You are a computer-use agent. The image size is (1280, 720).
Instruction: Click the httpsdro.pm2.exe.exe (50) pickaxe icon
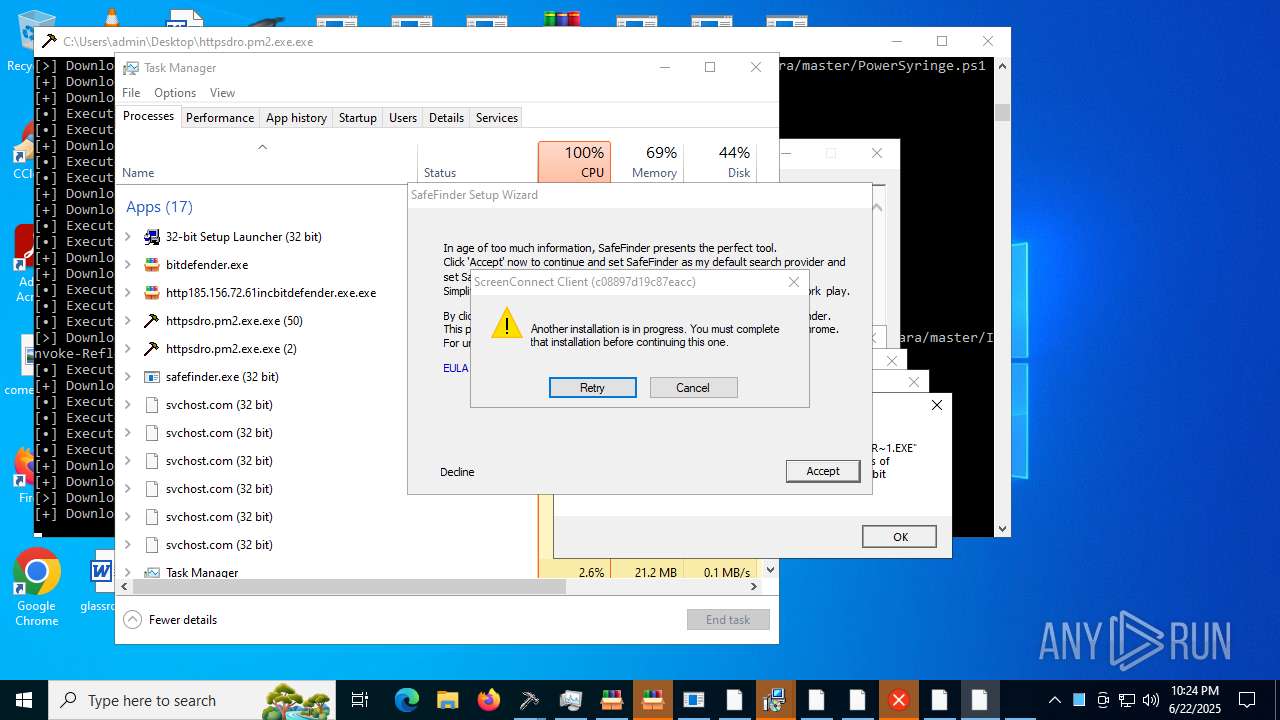coord(152,321)
